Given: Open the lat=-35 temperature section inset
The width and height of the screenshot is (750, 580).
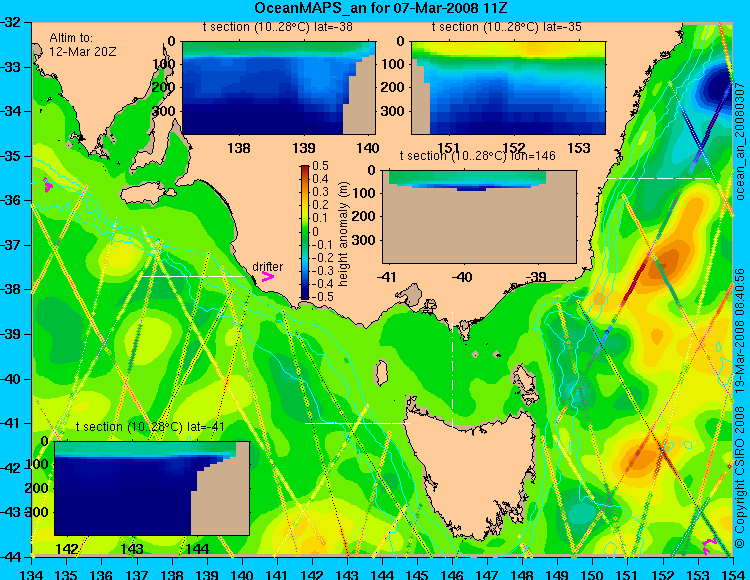Looking at the screenshot, I should [508, 88].
